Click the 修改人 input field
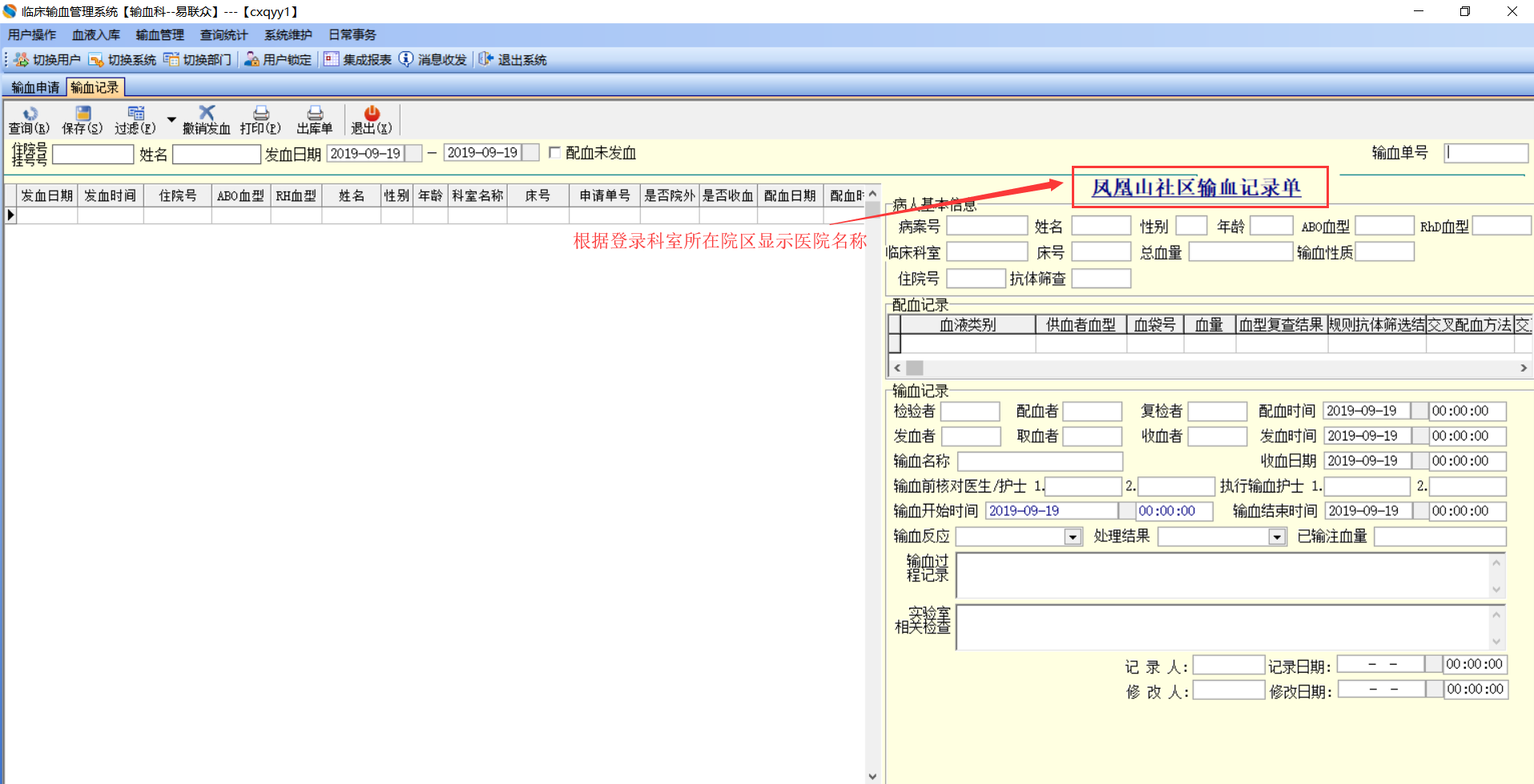The width and height of the screenshot is (1534, 784). (1229, 690)
